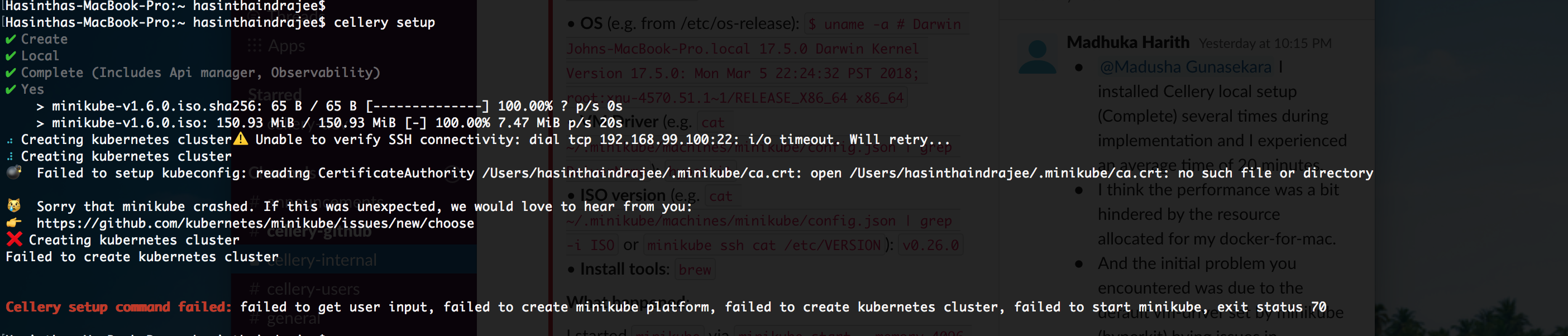Open general channel in Slack sidebar
This screenshot has width=1568, height=336.
click(285, 318)
